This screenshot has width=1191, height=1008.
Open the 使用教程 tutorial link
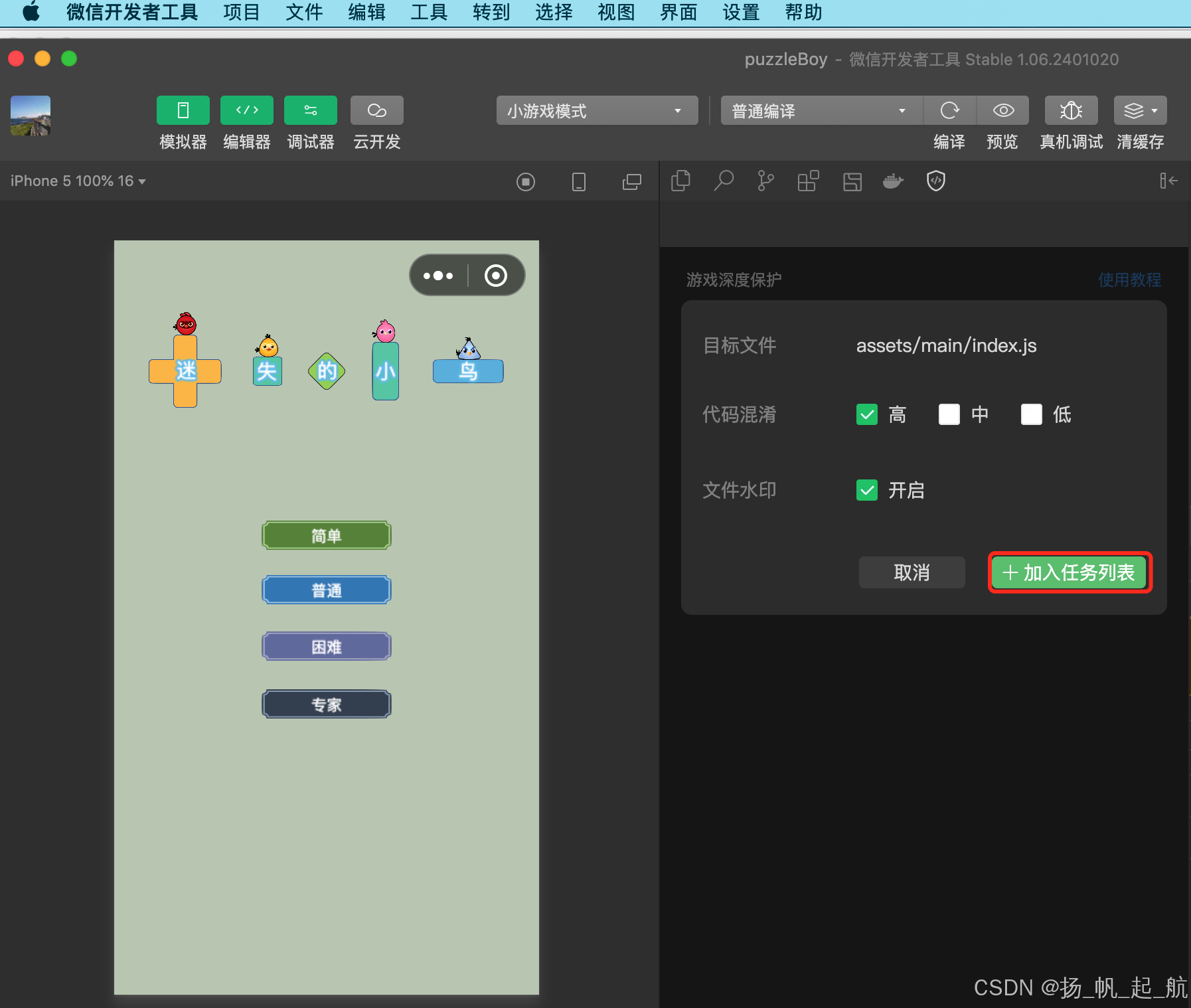[x=1129, y=280]
